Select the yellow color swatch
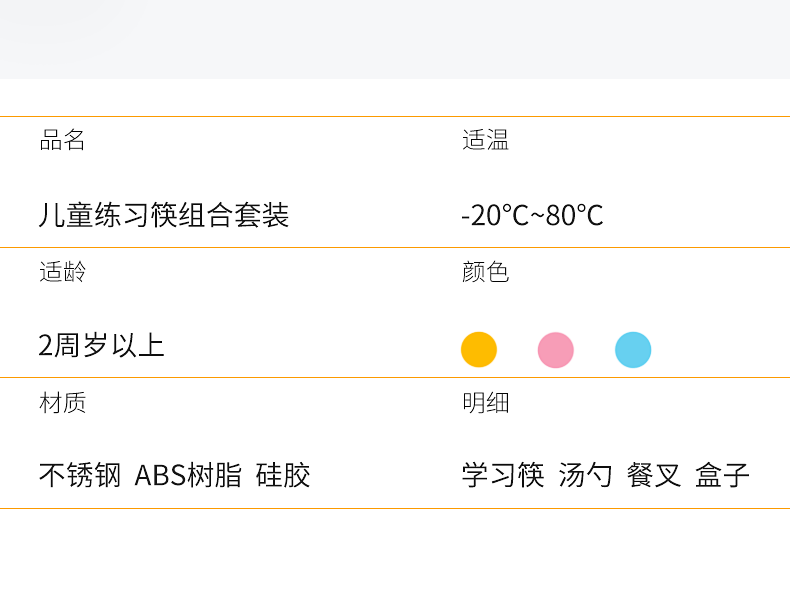The image size is (790, 591). (x=479, y=350)
